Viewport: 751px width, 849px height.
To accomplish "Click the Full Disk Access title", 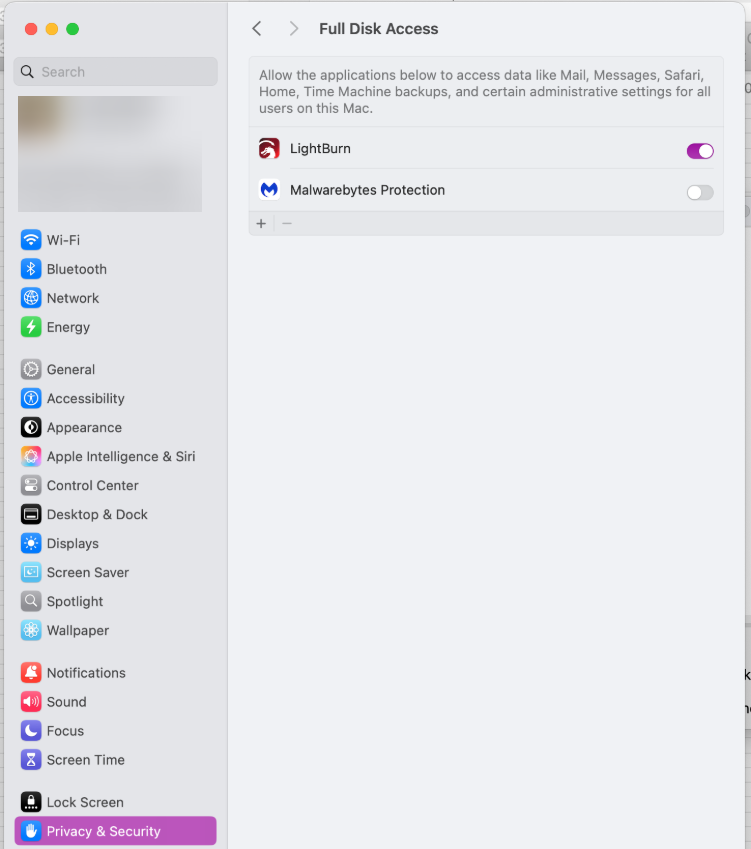I will [x=378, y=29].
